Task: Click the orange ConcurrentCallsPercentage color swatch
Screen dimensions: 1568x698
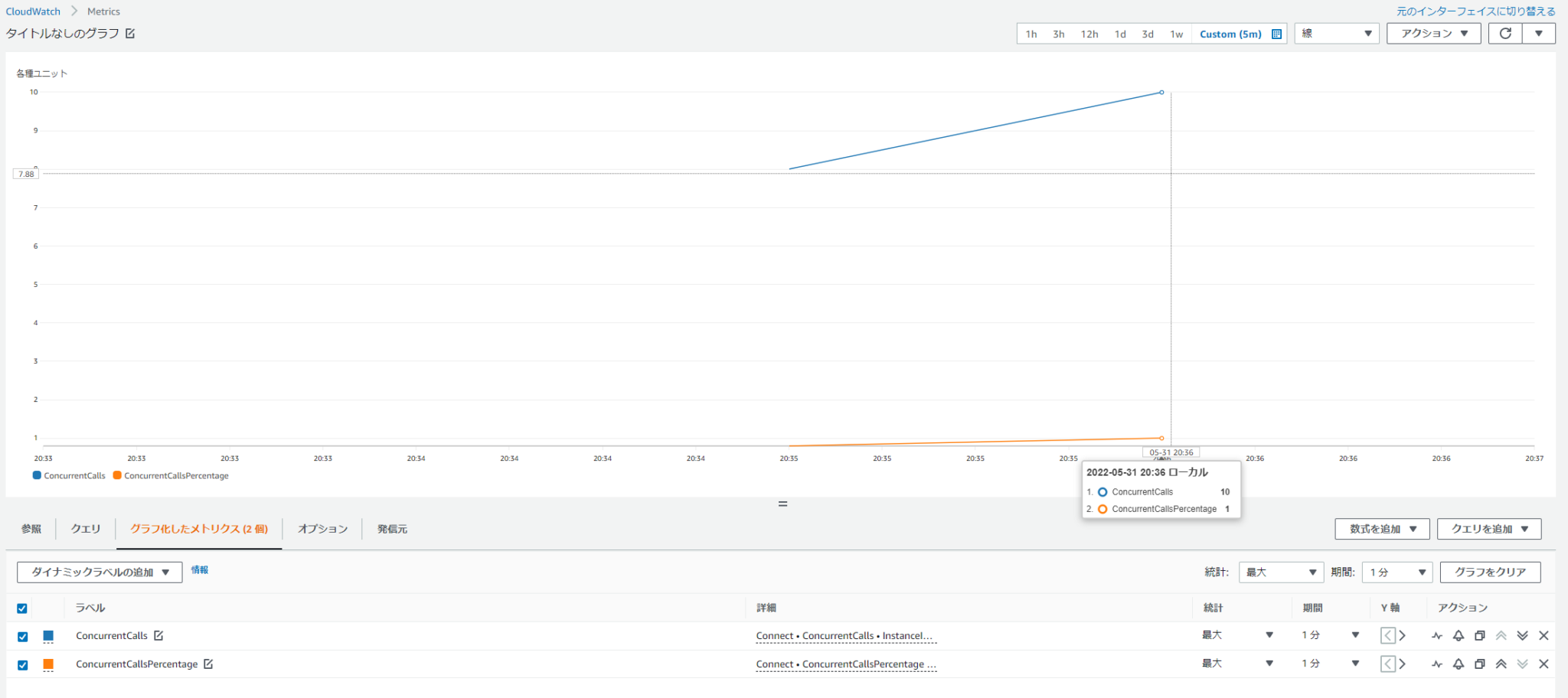Action: click(48, 664)
